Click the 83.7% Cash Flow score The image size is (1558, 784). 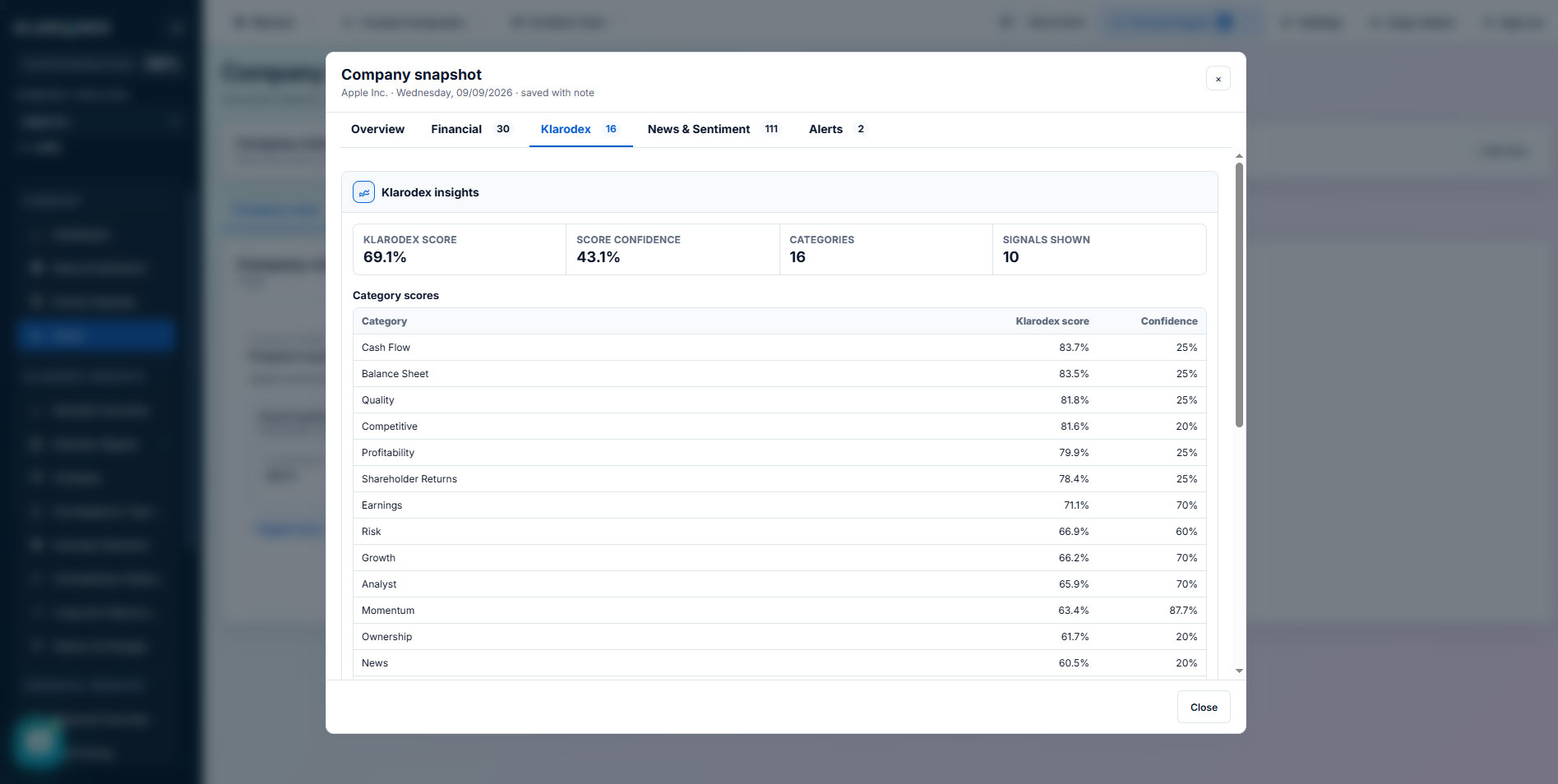click(x=1074, y=348)
